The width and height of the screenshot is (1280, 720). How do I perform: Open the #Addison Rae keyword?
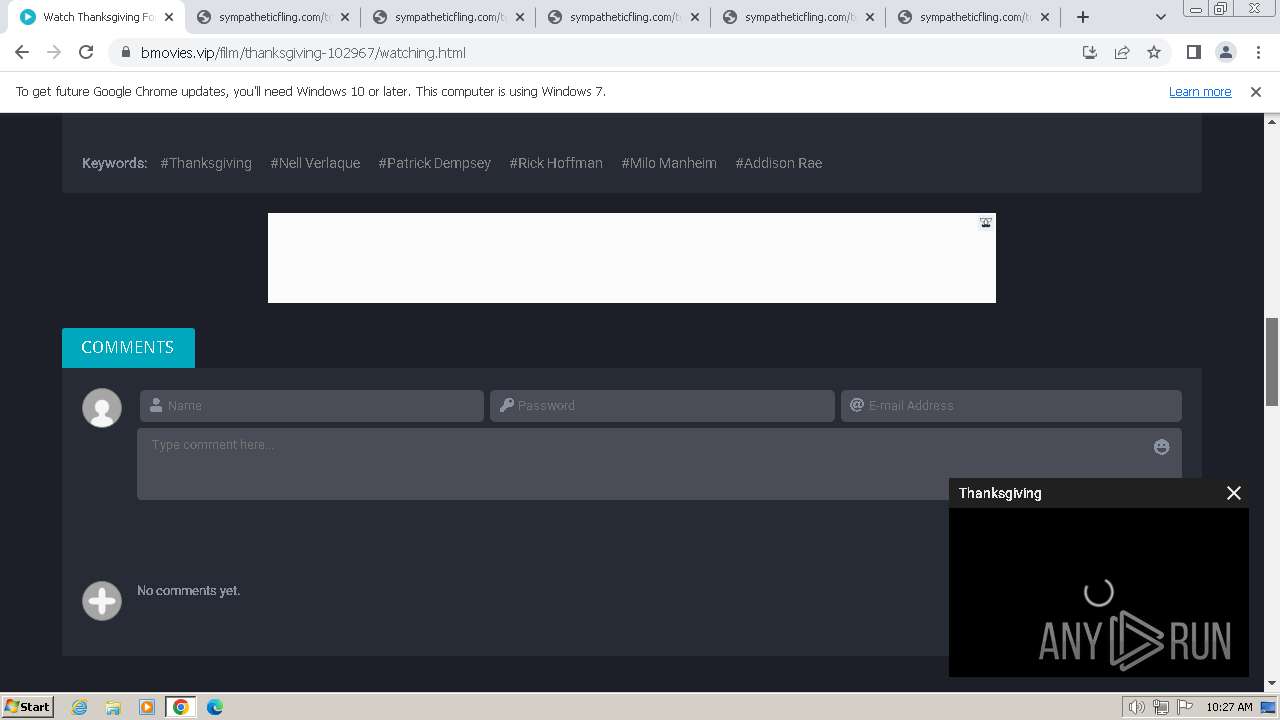tap(778, 163)
